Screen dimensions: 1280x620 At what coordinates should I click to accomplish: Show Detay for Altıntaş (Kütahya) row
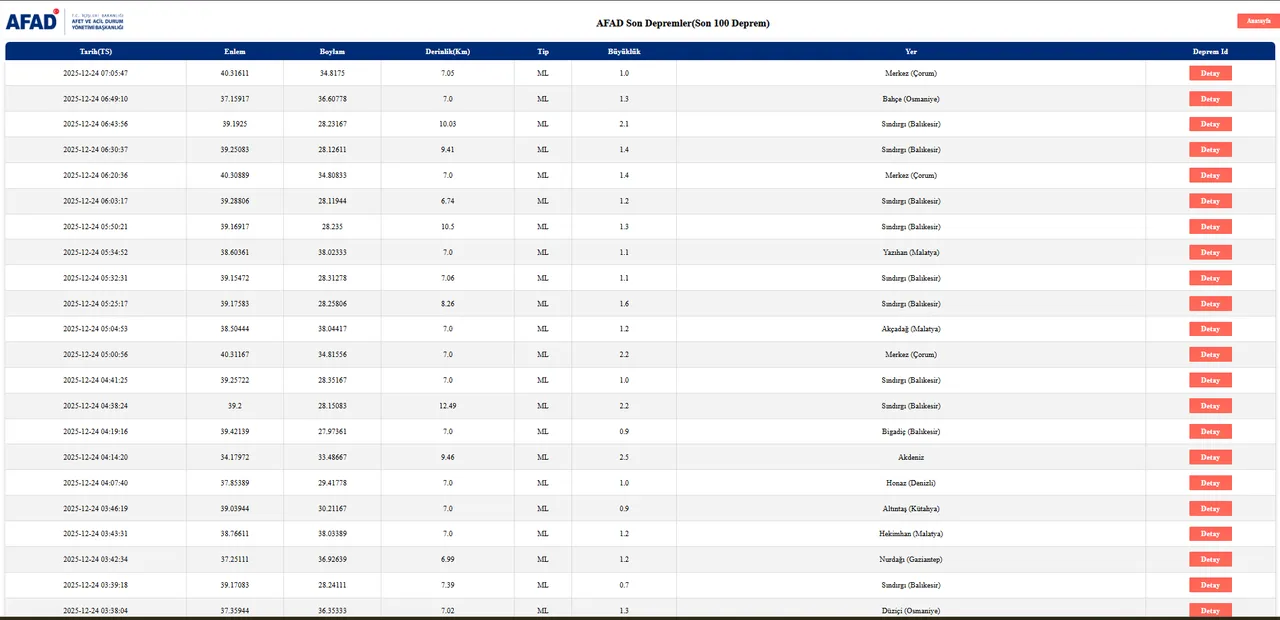pos(1210,508)
